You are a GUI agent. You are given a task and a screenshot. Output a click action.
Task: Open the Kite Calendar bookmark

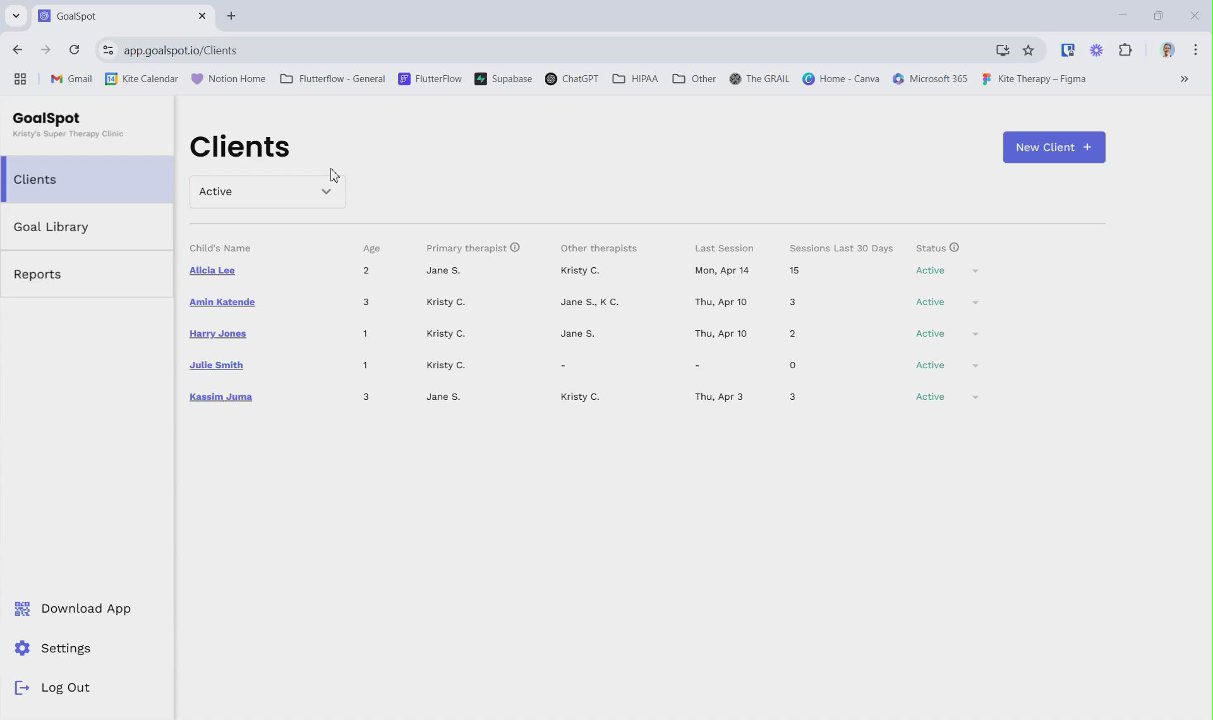click(141, 79)
